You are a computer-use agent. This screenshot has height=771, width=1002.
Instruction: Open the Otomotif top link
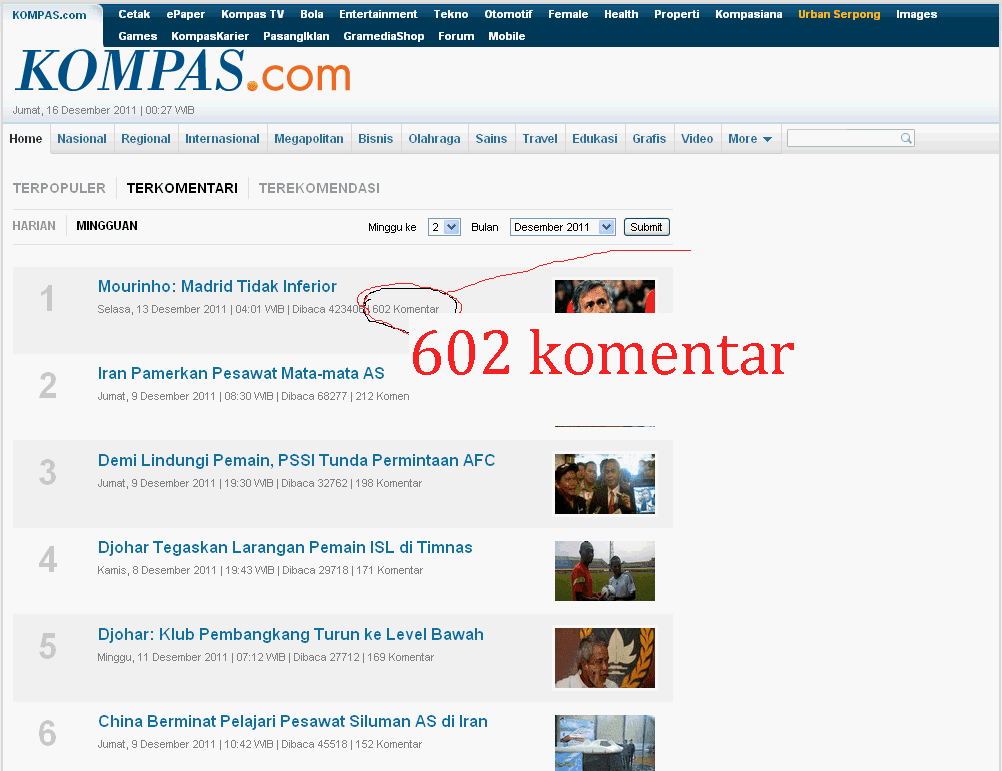(509, 14)
